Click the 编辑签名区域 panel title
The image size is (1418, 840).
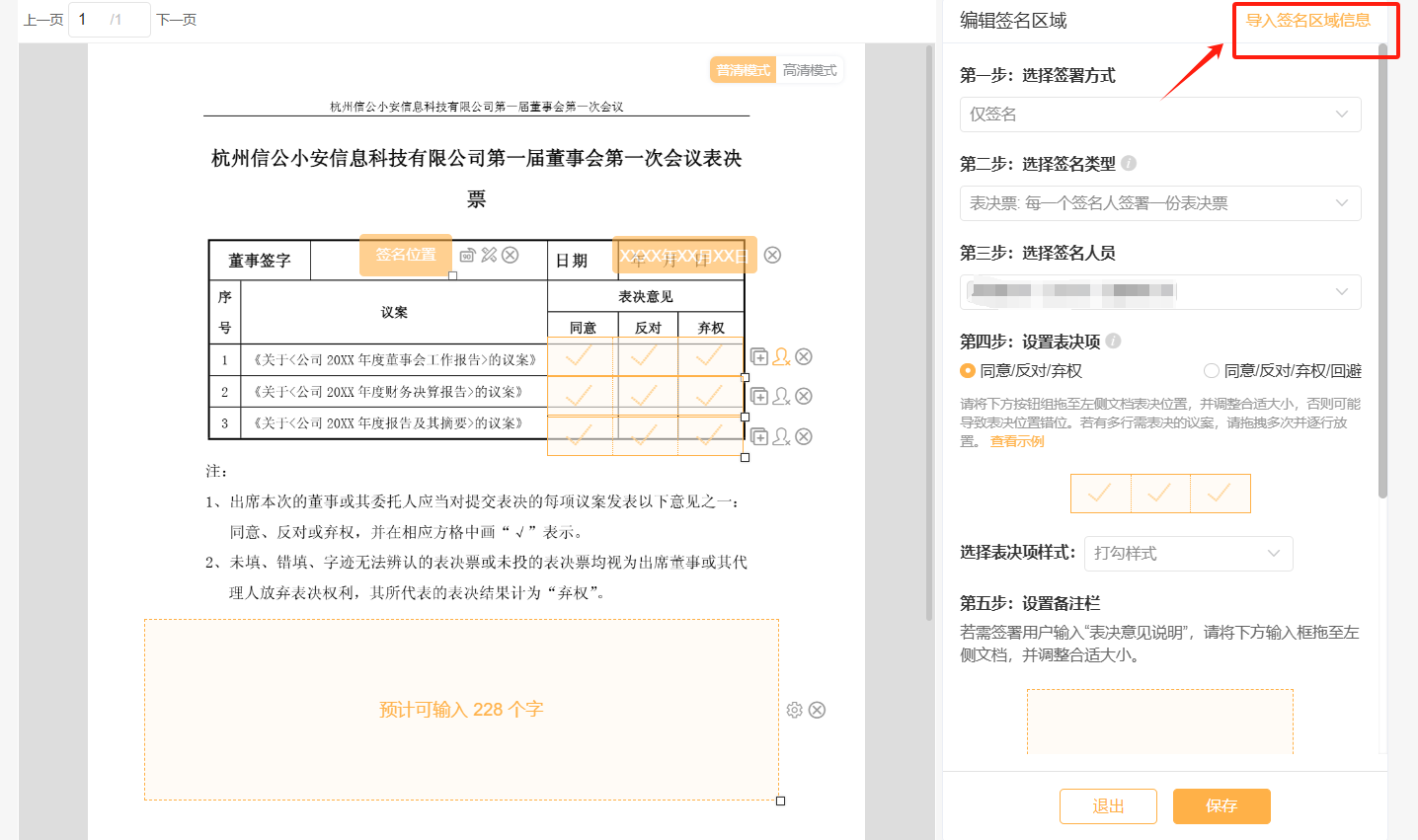[1013, 21]
